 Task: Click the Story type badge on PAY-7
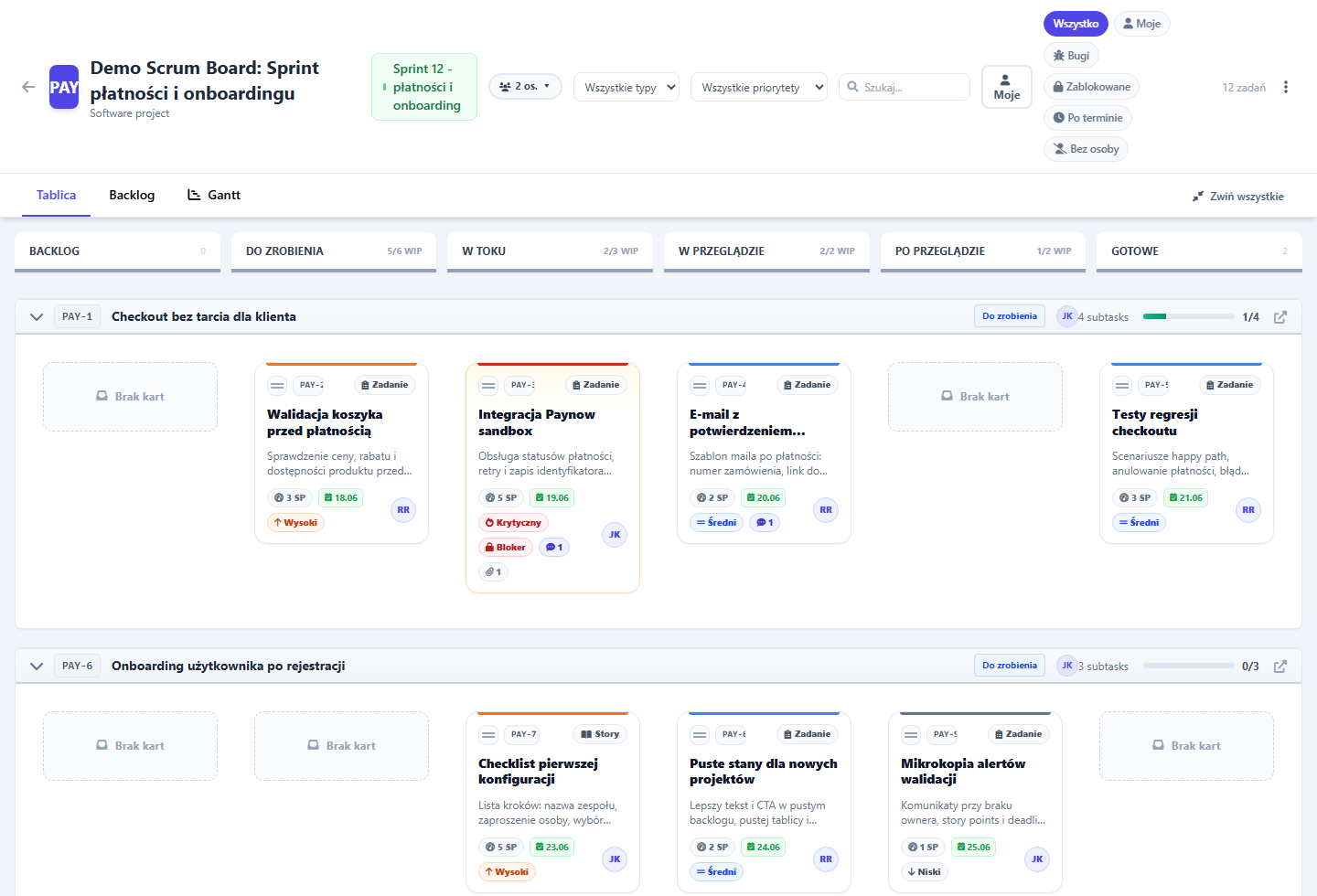point(600,734)
